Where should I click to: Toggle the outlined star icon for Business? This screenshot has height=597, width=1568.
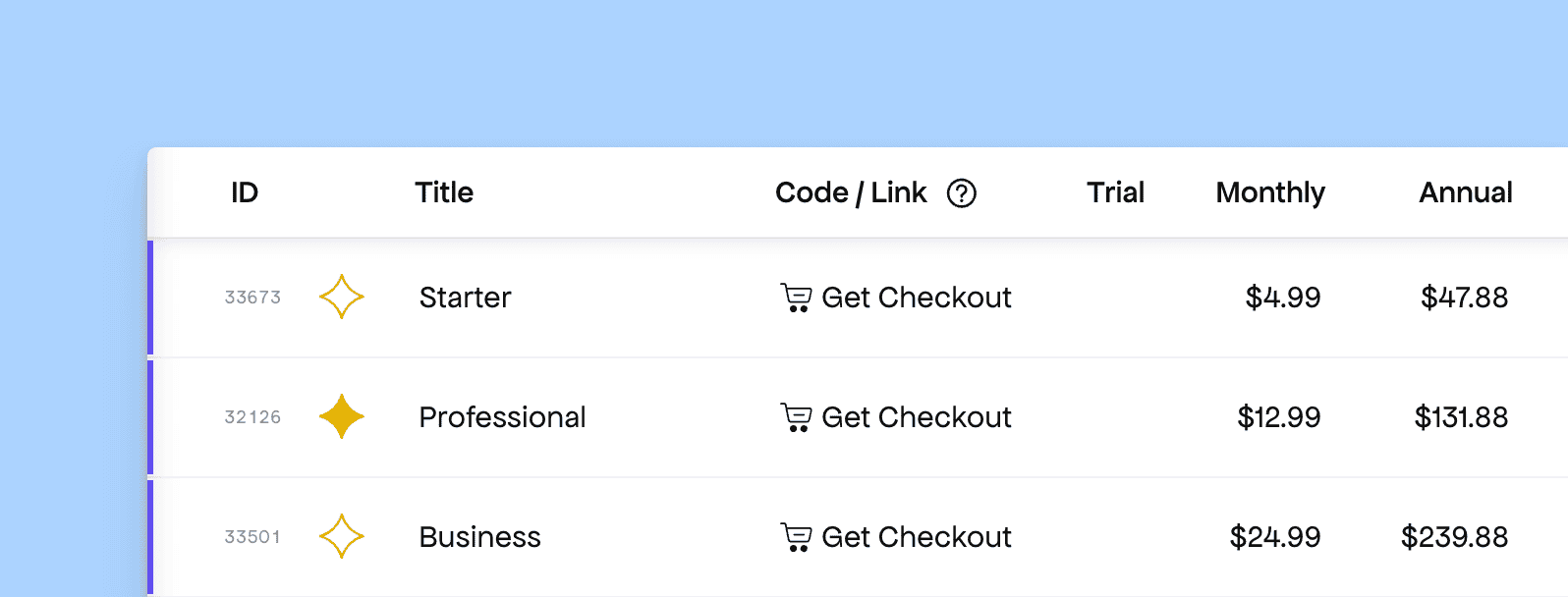tap(342, 536)
